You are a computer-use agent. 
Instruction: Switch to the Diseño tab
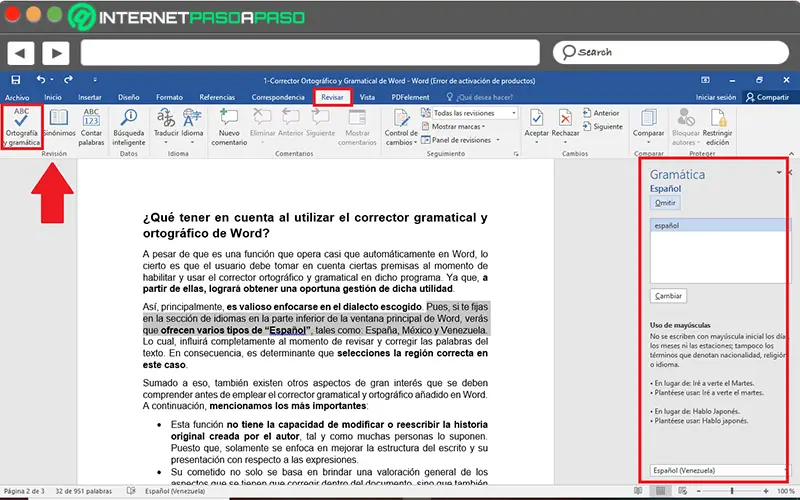pos(129,97)
